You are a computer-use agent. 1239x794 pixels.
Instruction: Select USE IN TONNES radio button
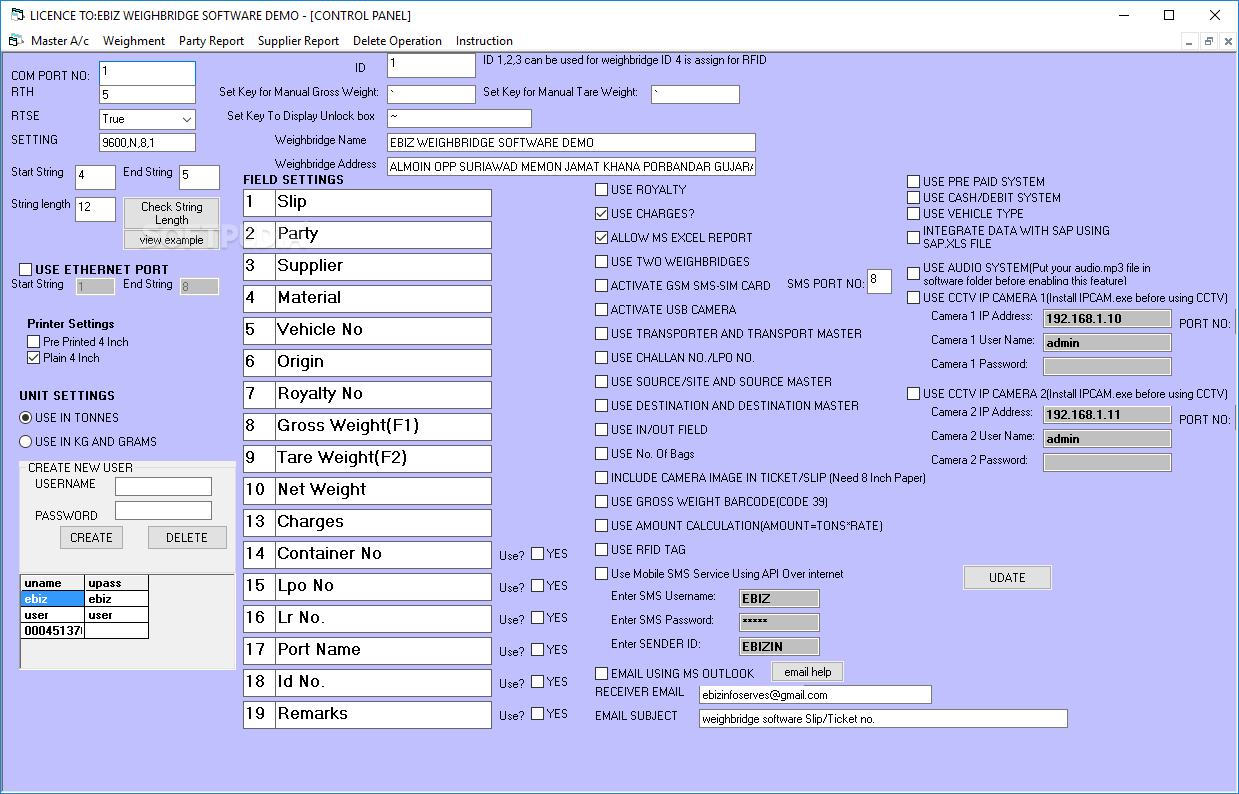pos(26,418)
